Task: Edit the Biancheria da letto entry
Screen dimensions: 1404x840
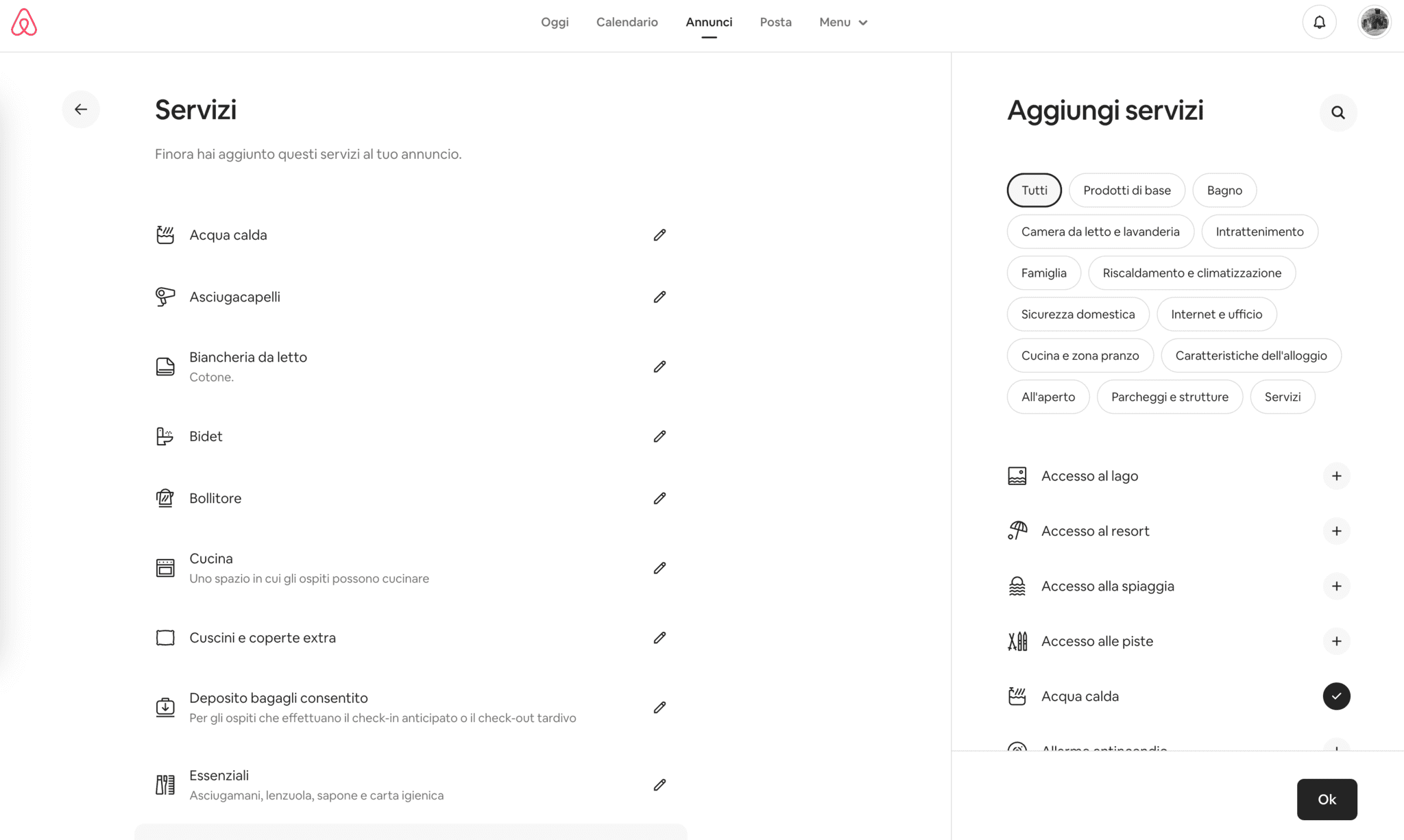Action: (x=659, y=367)
